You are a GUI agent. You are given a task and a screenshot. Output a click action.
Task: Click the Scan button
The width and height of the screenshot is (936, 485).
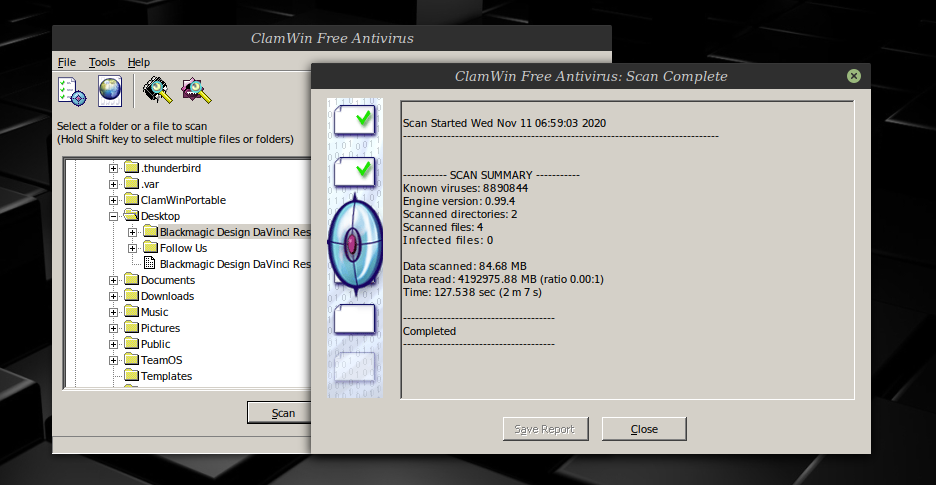pyautogui.click(x=279, y=413)
